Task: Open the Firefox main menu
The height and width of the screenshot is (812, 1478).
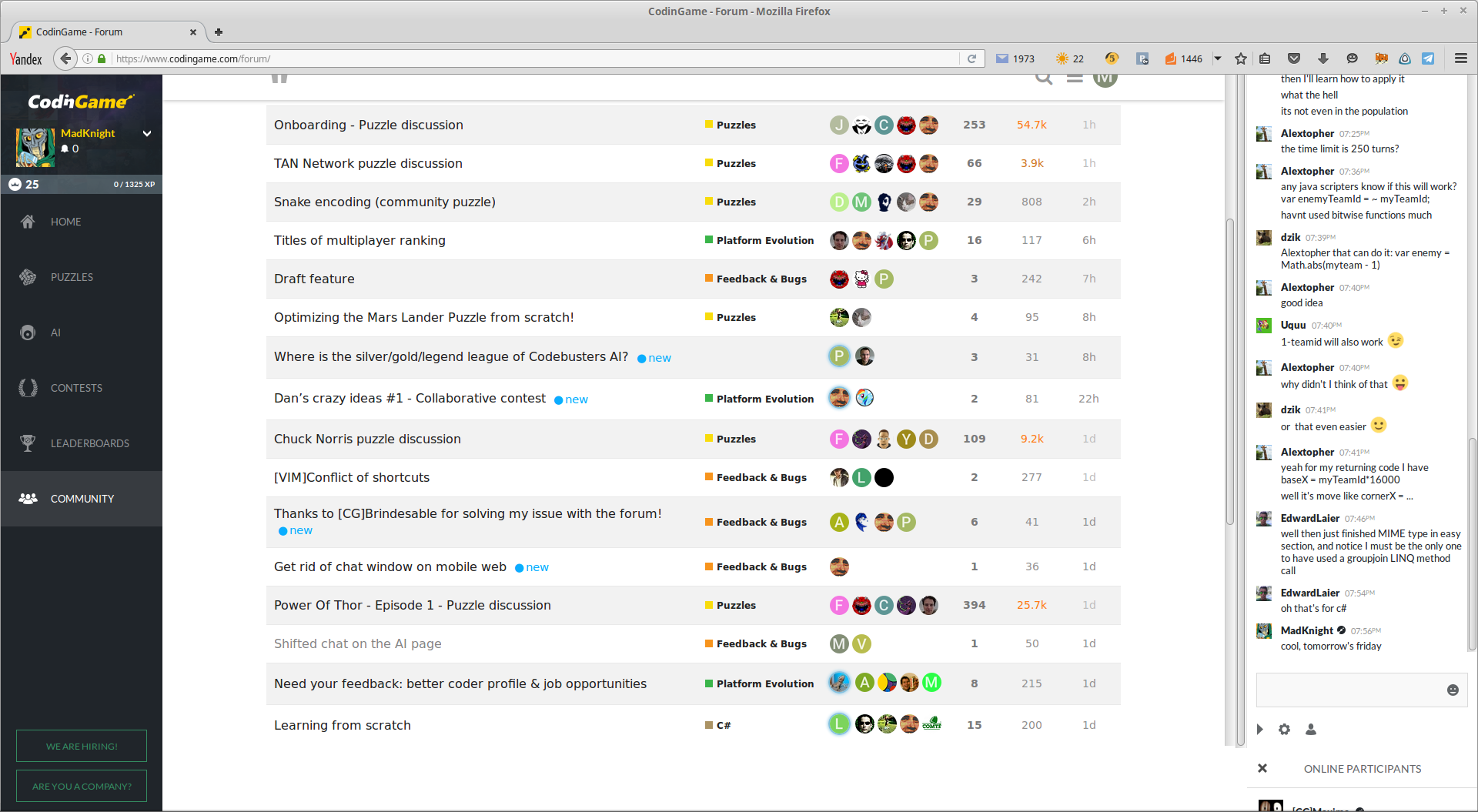Action: (1460, 58)
